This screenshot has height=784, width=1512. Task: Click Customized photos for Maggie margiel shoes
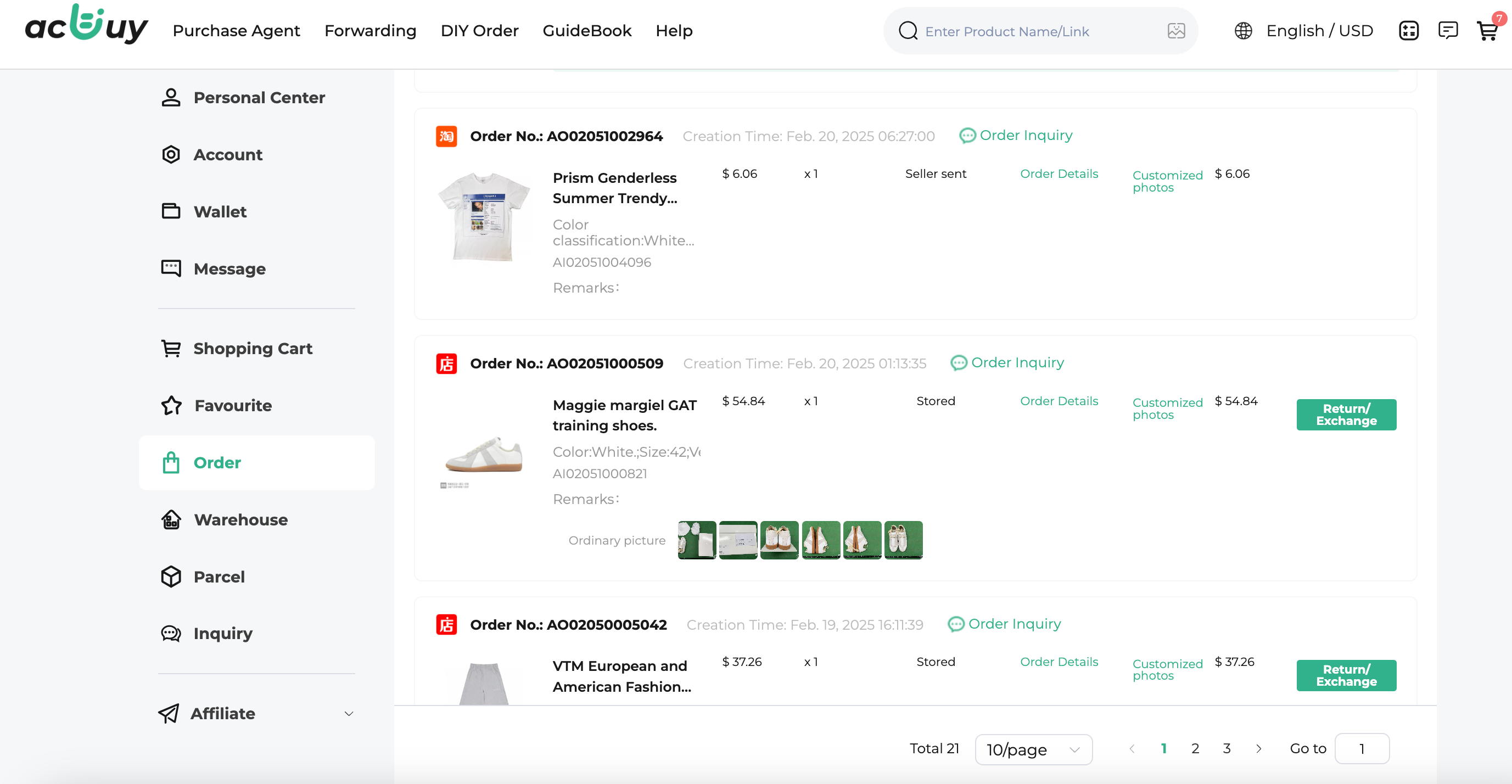click(1167, 408)
